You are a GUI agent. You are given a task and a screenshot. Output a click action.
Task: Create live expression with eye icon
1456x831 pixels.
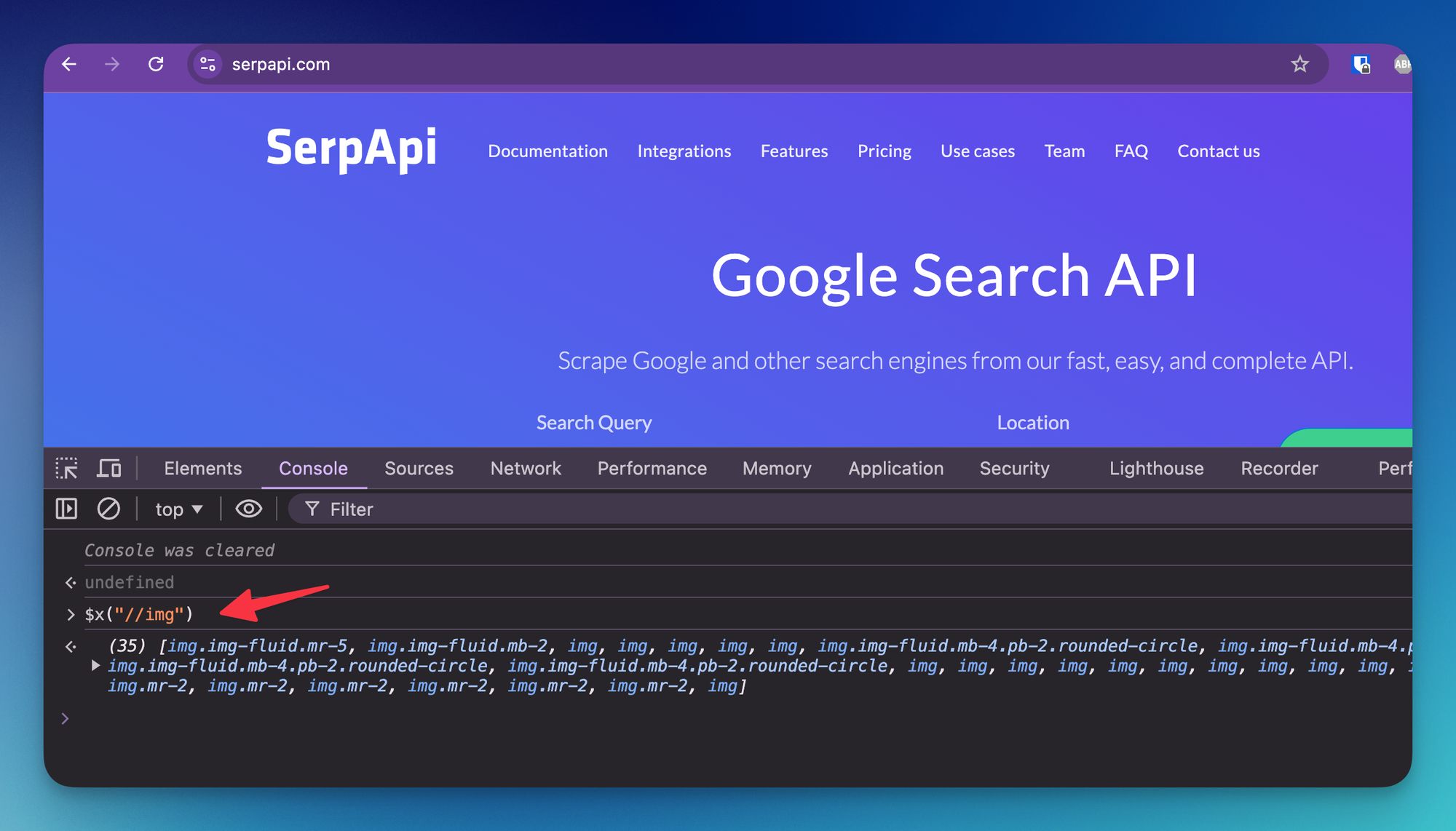pos(248,509)
